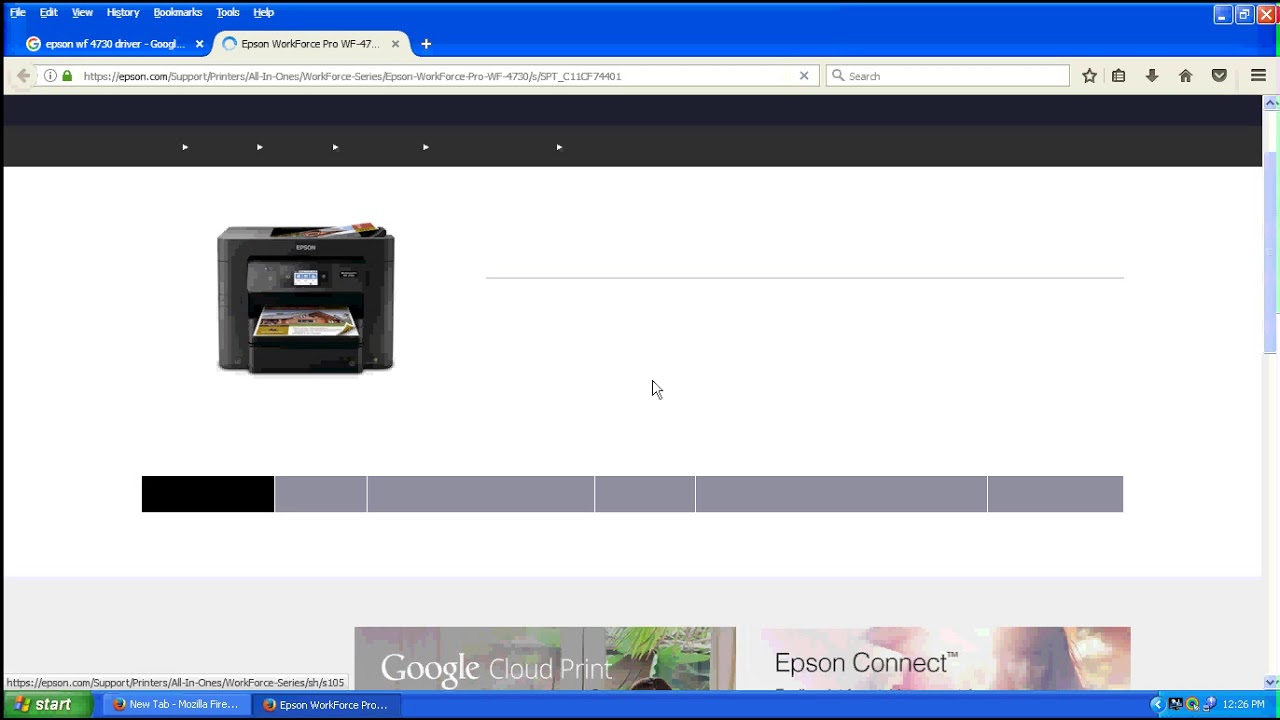Click Google favicon on first tab
Viewport: 1280px width, 720px height.
[33, 44]
